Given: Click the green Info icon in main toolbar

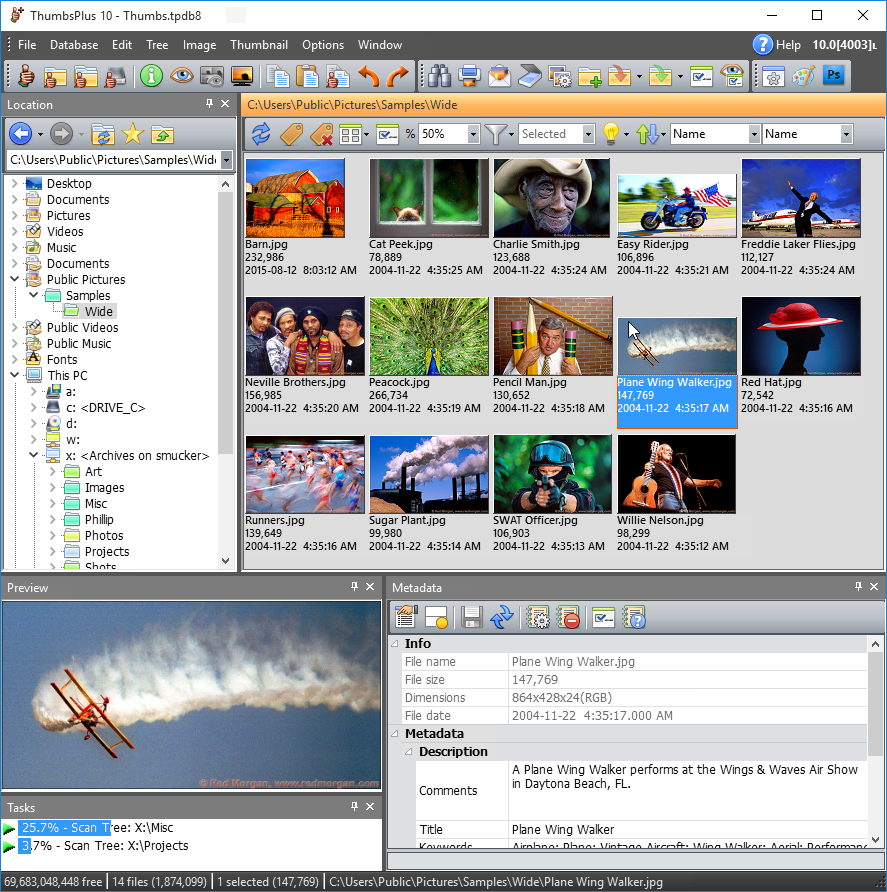Looking at the screenshot, I should (x=151, y=76).
